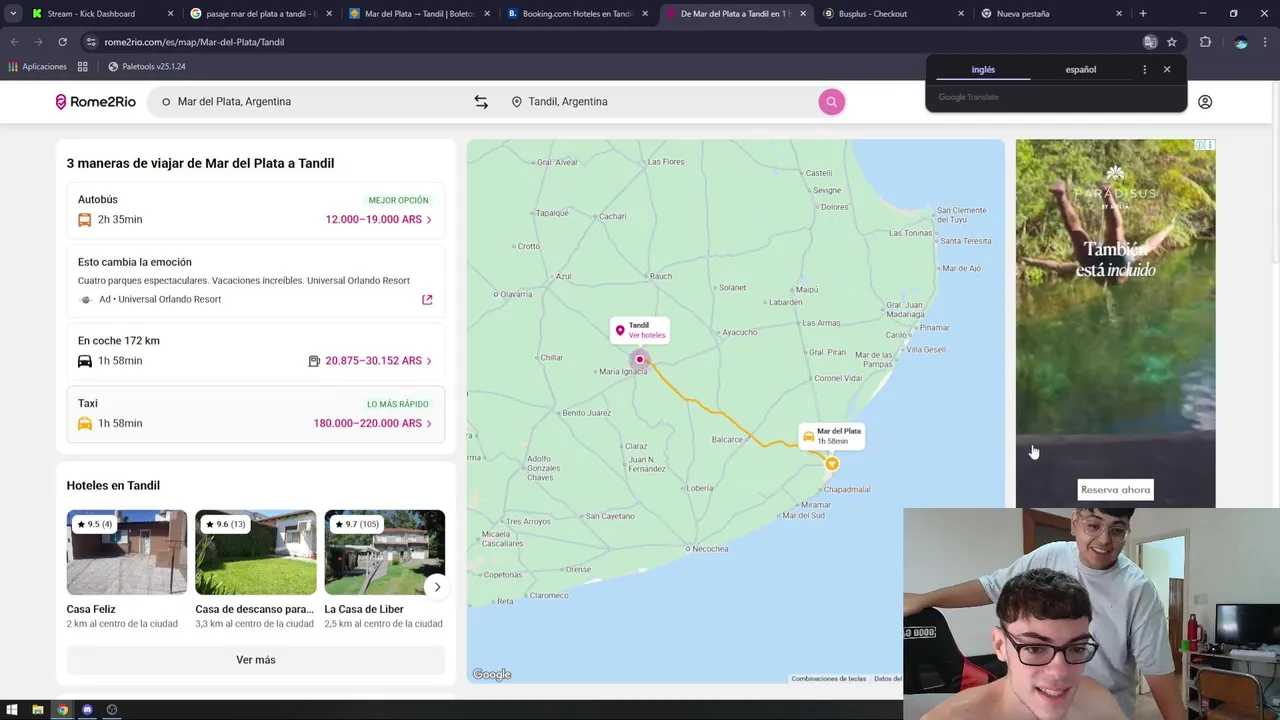Image resolution: width=1280 pixels, height=720 pixels.
Task: Open Casa Feliz hotel thumbnail
Action: [127, 552]
